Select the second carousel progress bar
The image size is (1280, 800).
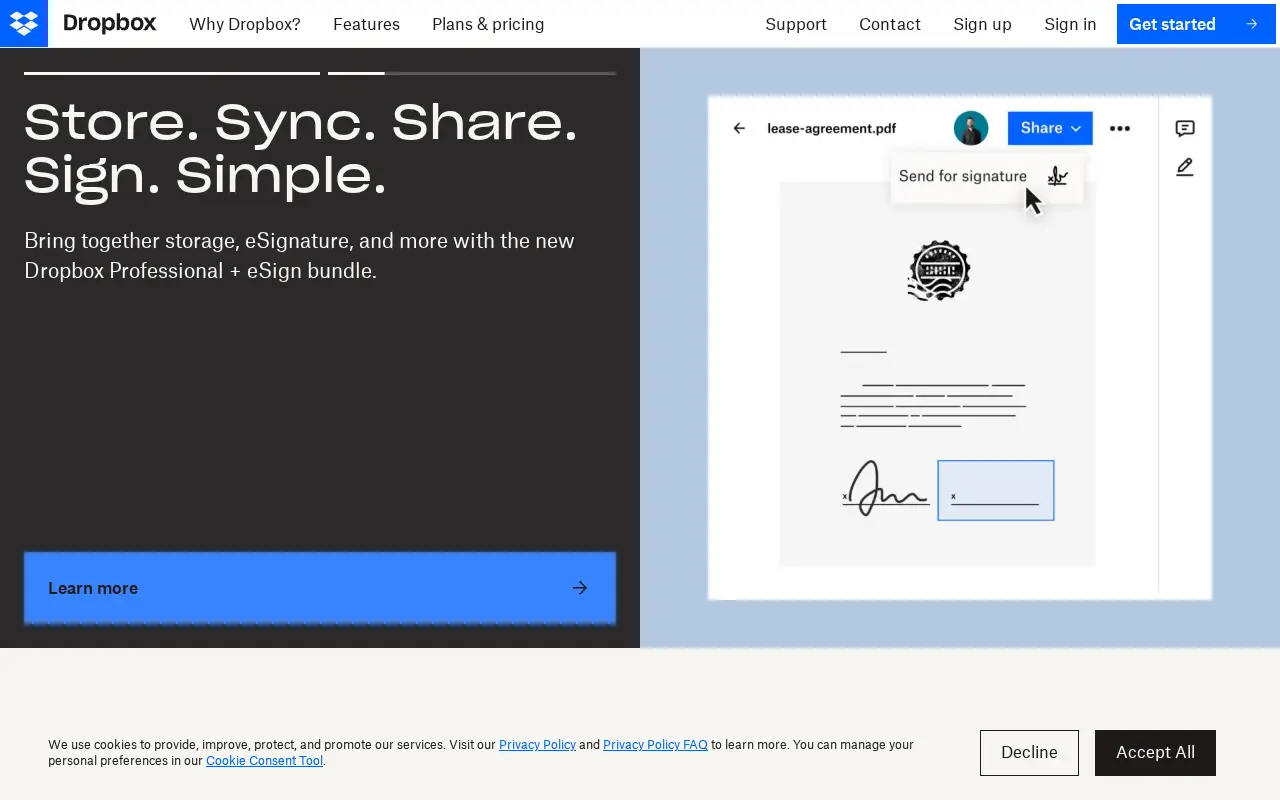[x=472, y=73]
